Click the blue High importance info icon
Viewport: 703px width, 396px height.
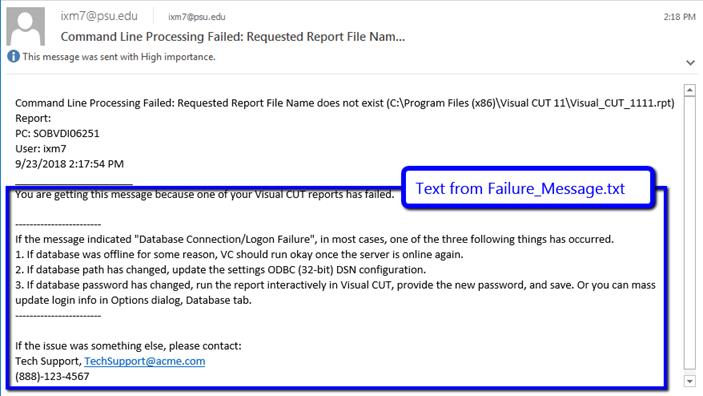pyautogui.click(x=13, y=57)
